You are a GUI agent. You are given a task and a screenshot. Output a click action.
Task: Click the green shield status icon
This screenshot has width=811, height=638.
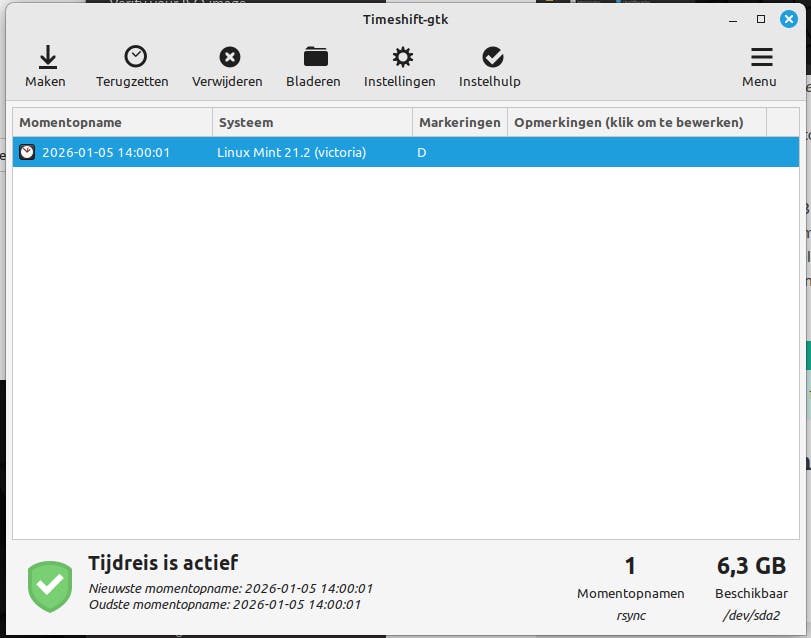pyautogui.click(x=50, y=586)
